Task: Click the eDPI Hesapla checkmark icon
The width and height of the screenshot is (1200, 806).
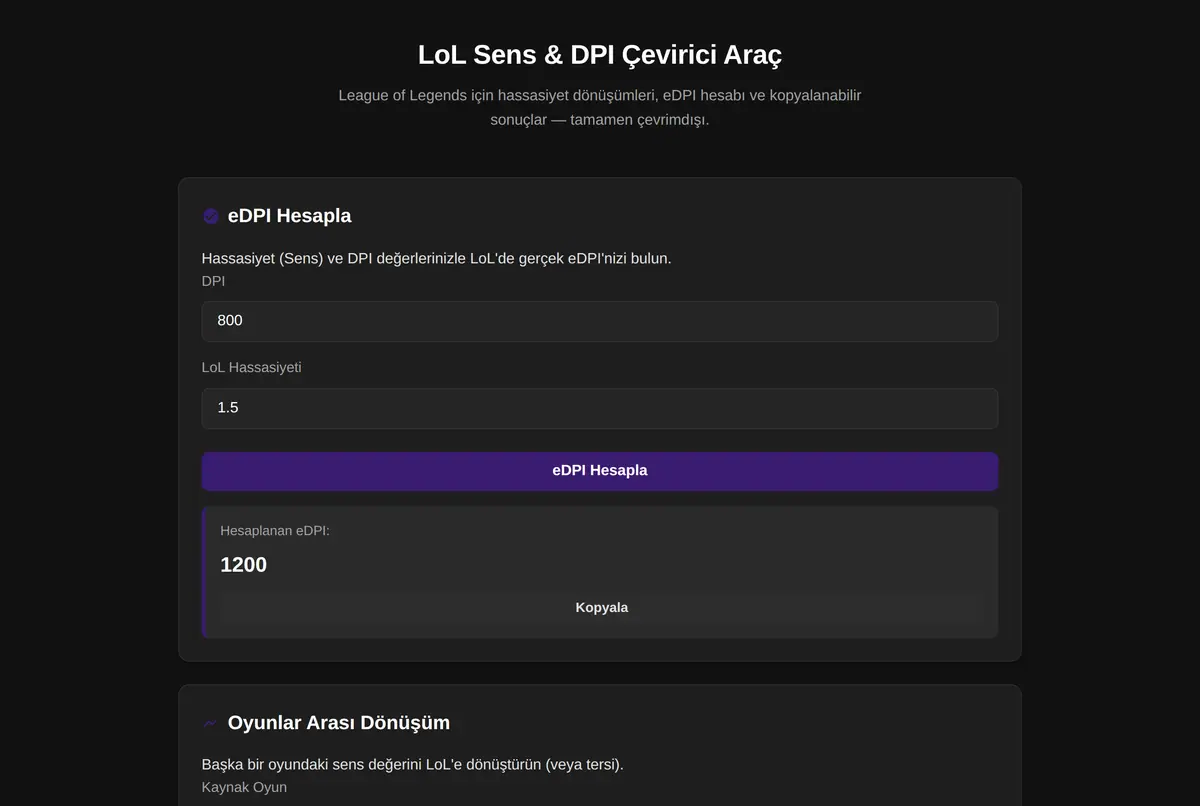Action: (x=211, y=216)
